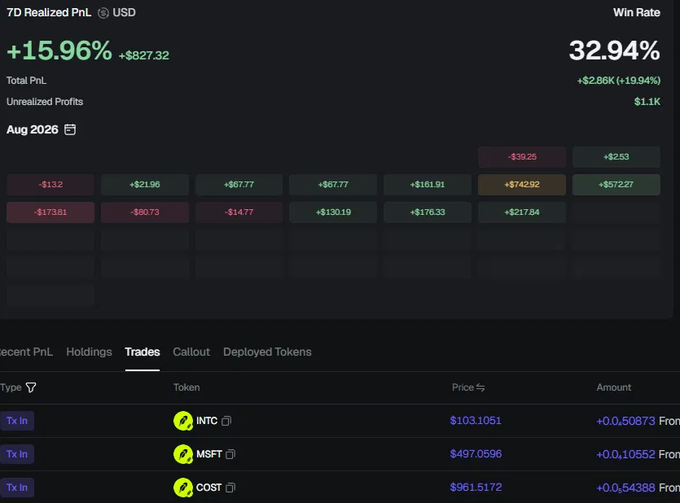
Task: Click the MSFT price $497.0596
Action: click(476, 454)
